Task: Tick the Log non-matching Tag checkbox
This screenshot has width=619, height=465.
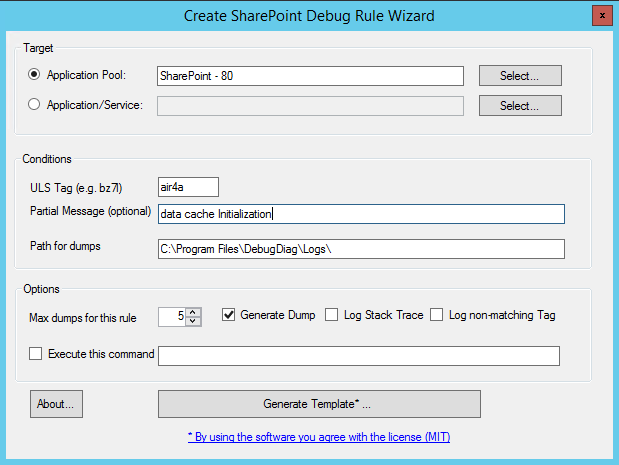Action: tap(437, 315)
